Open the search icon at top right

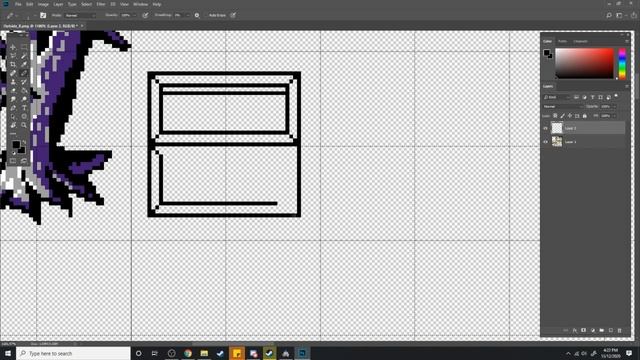pos(609,15)
